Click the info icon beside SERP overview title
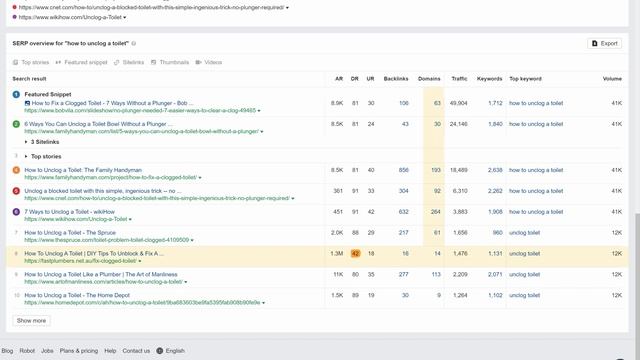This screenshot has width=640, height=360. click(x=133, y=43)
